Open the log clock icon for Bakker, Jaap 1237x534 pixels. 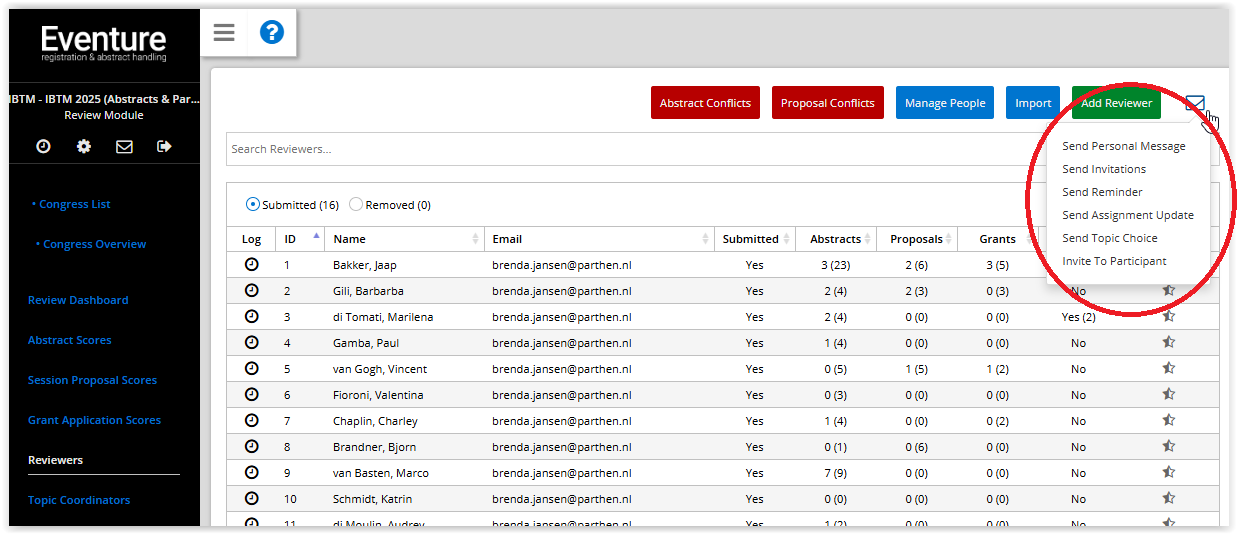coord(251,265)
